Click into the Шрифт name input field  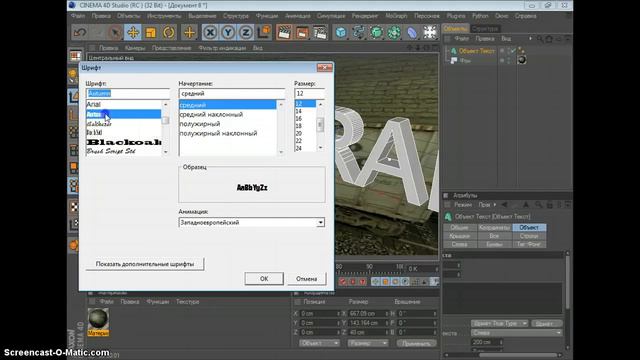click(128, 93)
